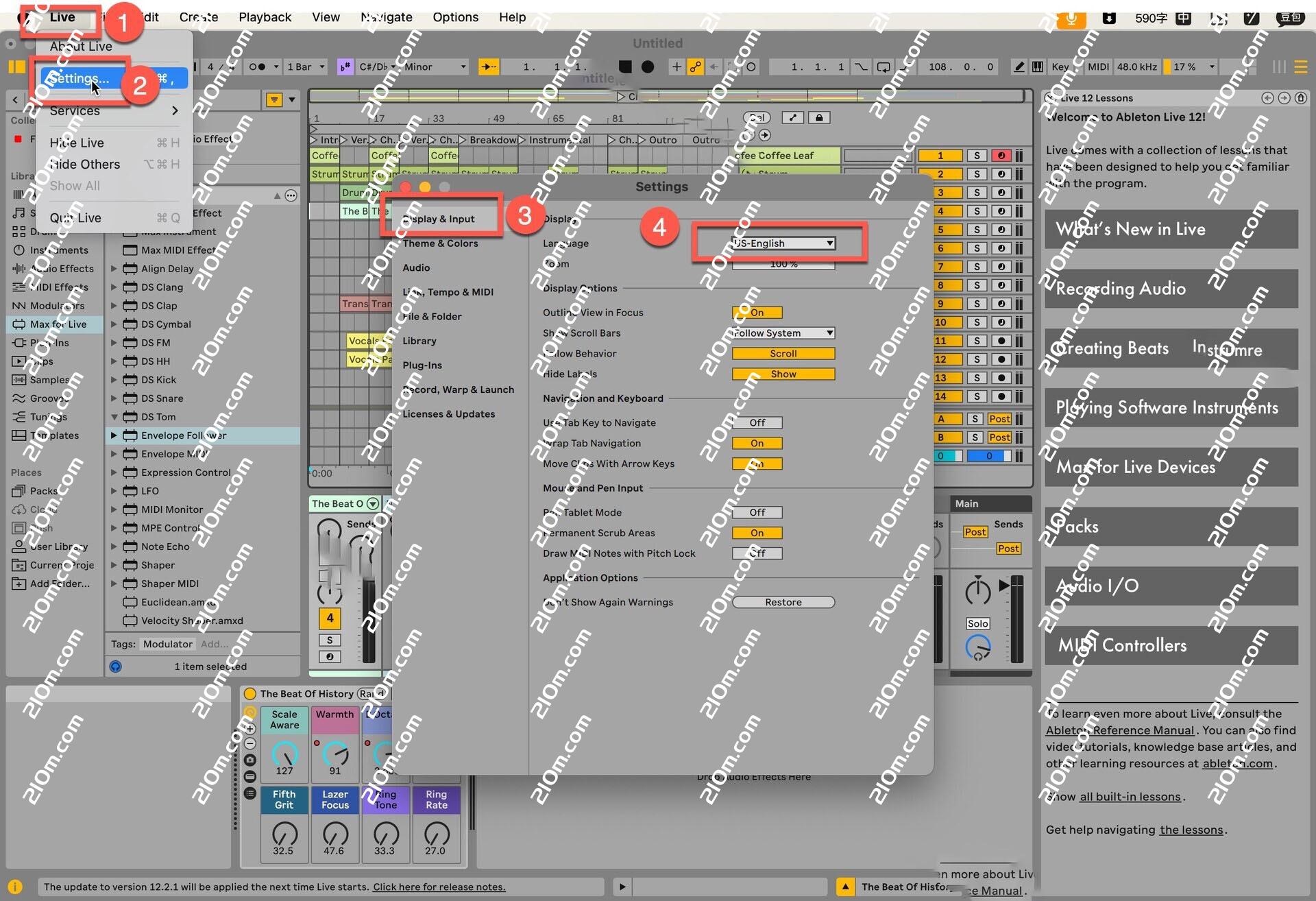Expand the Envelope Follower device

click(114, 435)
